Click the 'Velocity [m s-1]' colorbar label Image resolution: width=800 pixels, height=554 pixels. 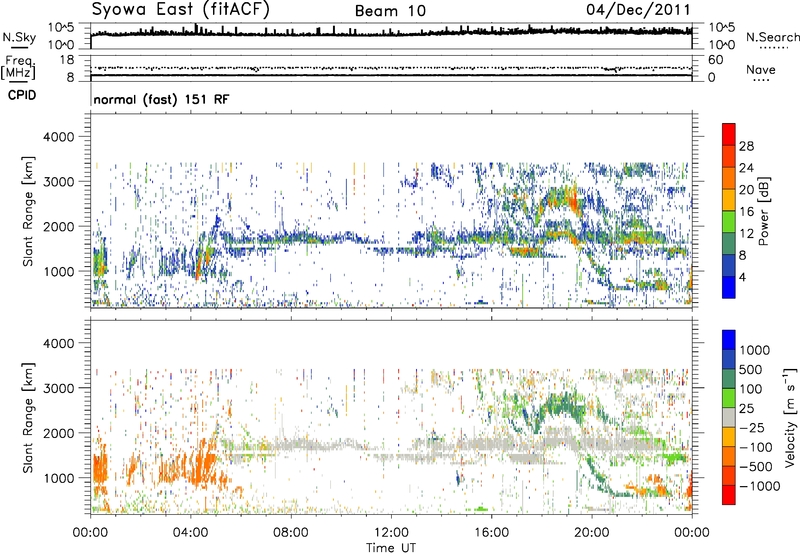pos(790,416)
